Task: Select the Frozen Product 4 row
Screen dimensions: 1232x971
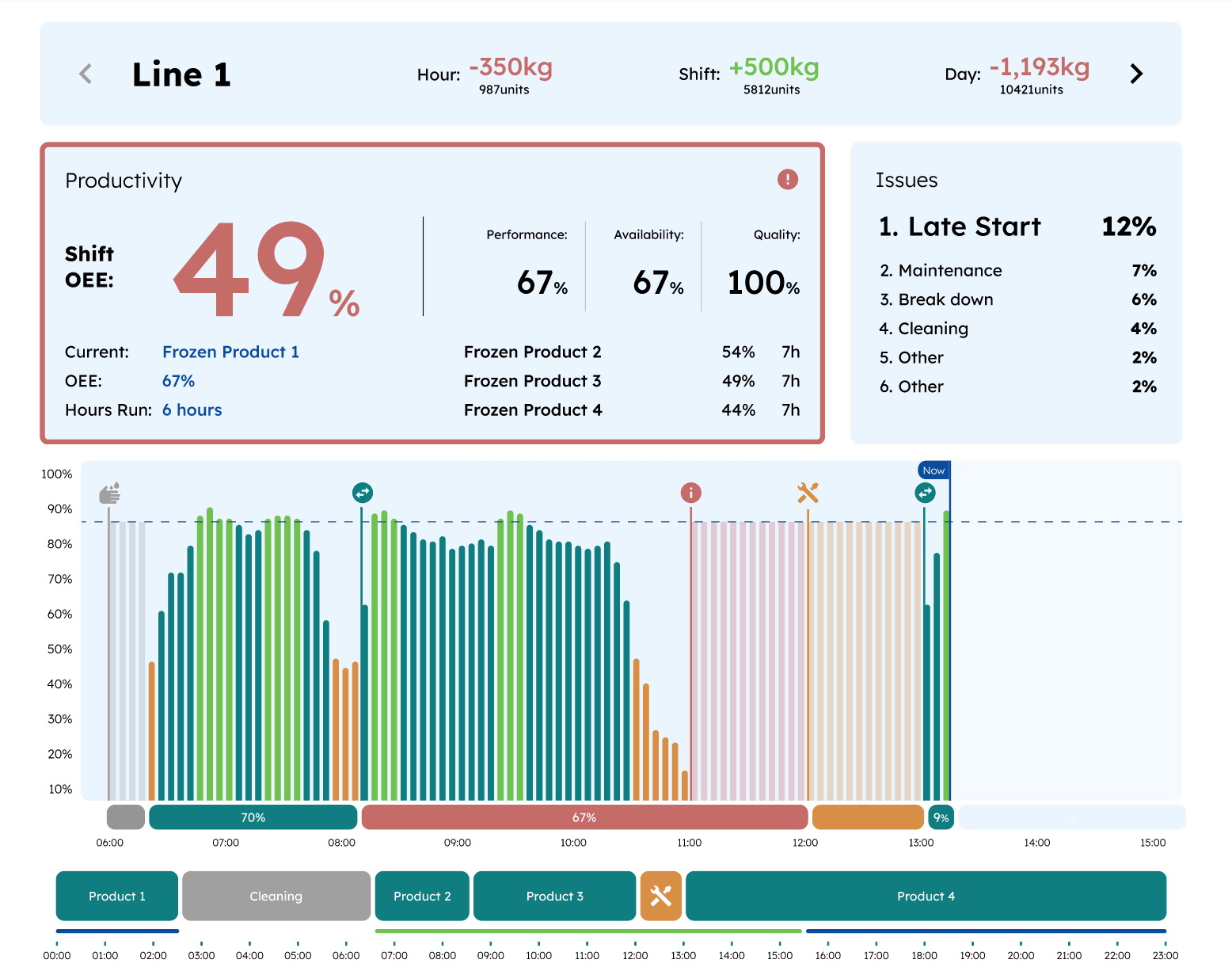Action: pyautogui.click(x=632, y=409)
